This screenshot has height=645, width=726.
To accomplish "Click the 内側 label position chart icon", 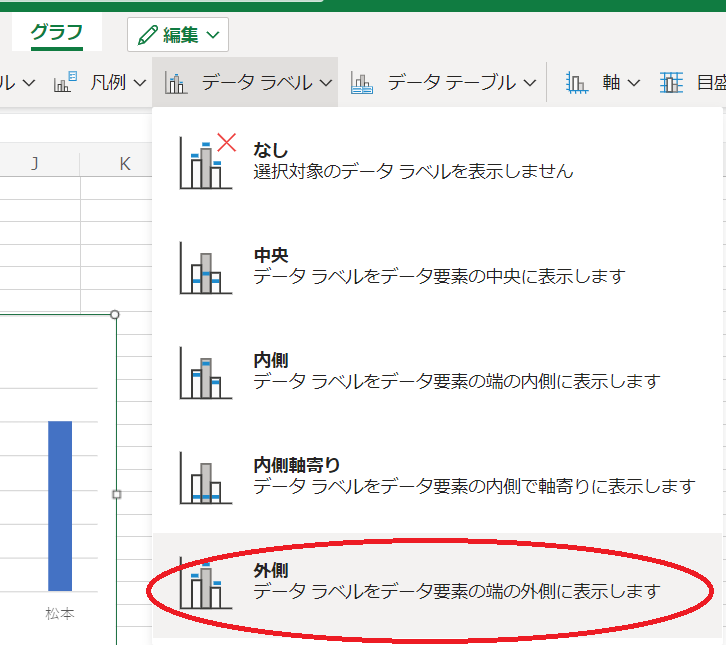I will (x=199, y=372).
